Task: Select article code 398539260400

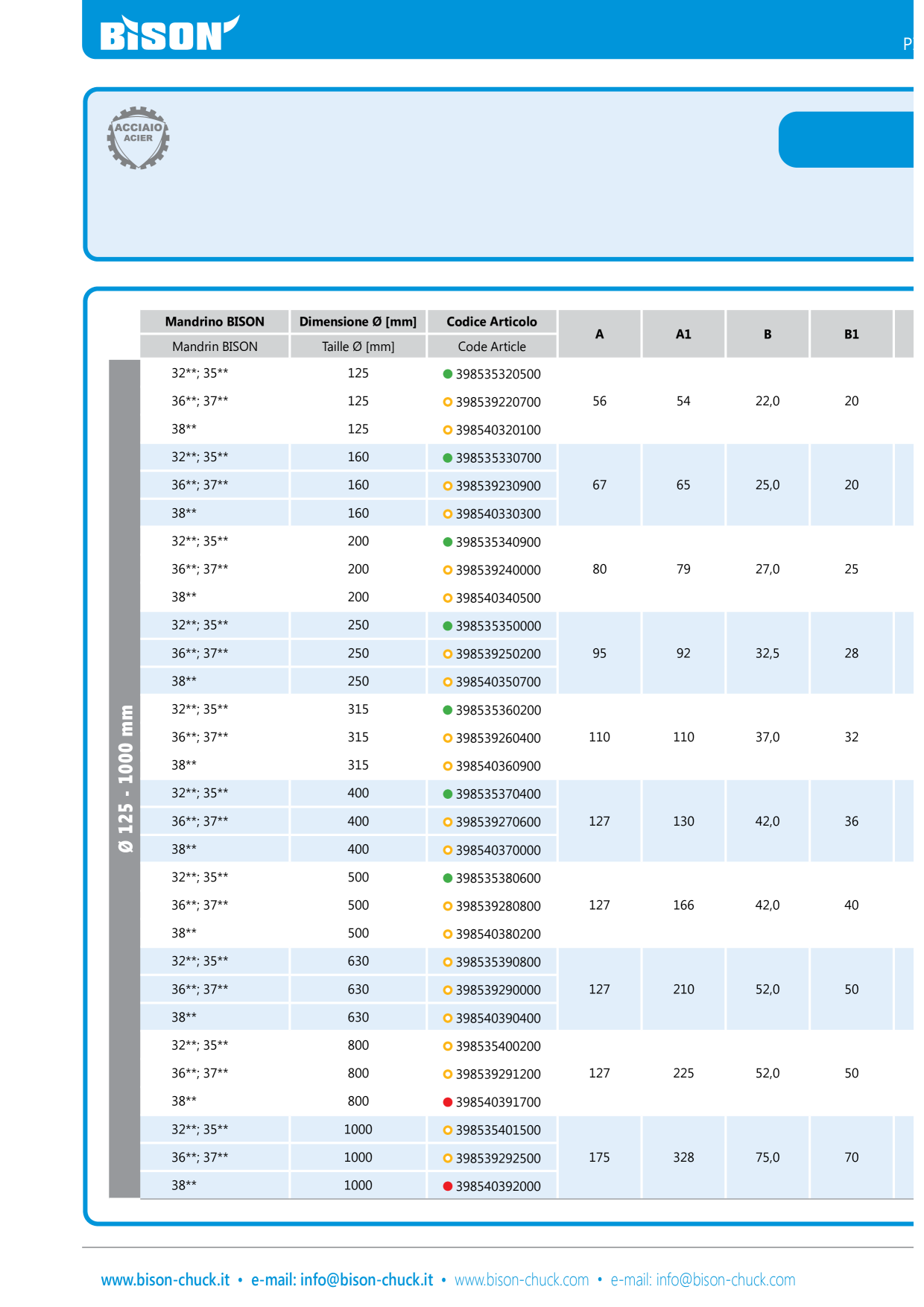Action: click(499, 738)
